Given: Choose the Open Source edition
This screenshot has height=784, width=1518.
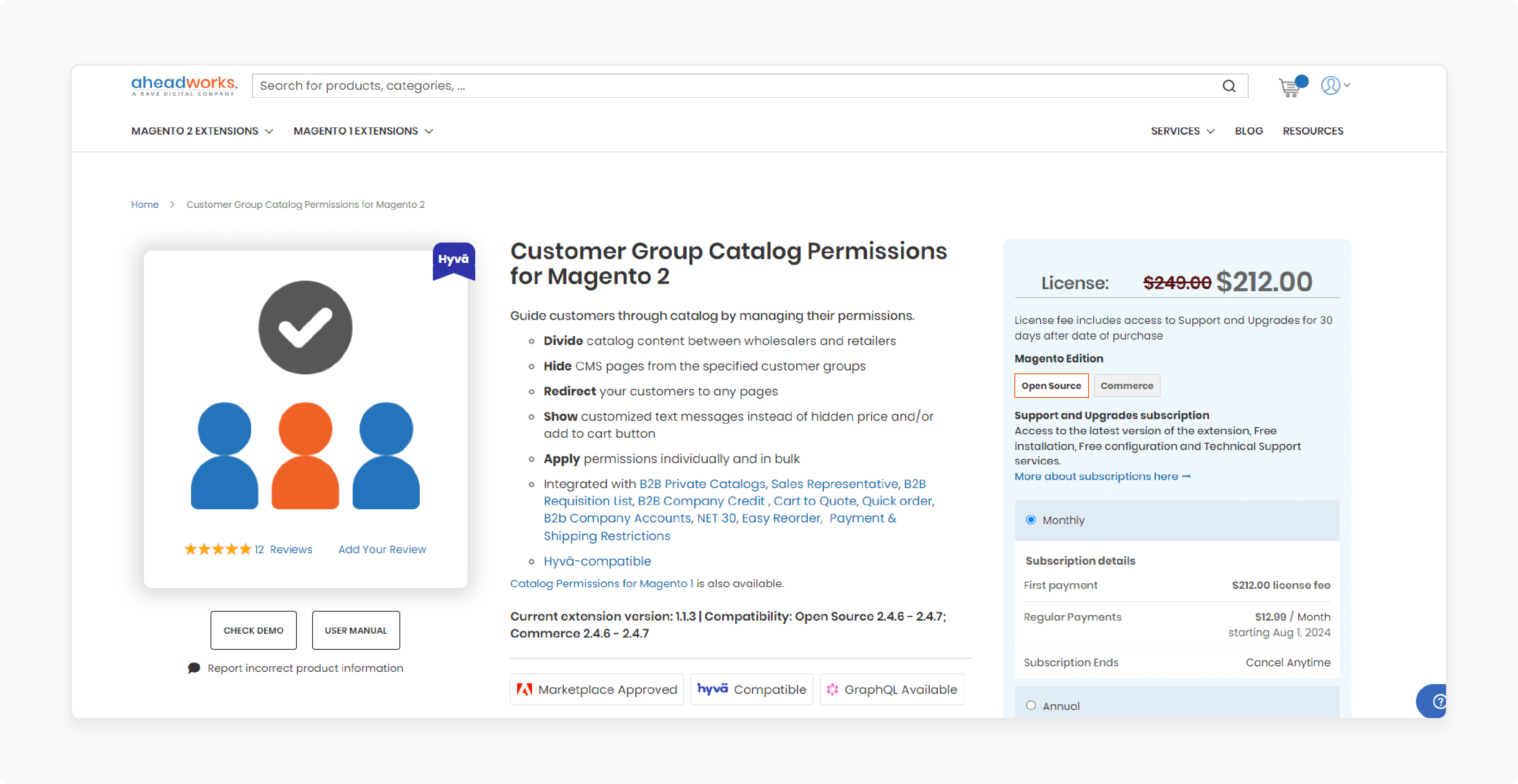Looking at the screenshot, I should 1051,385.
